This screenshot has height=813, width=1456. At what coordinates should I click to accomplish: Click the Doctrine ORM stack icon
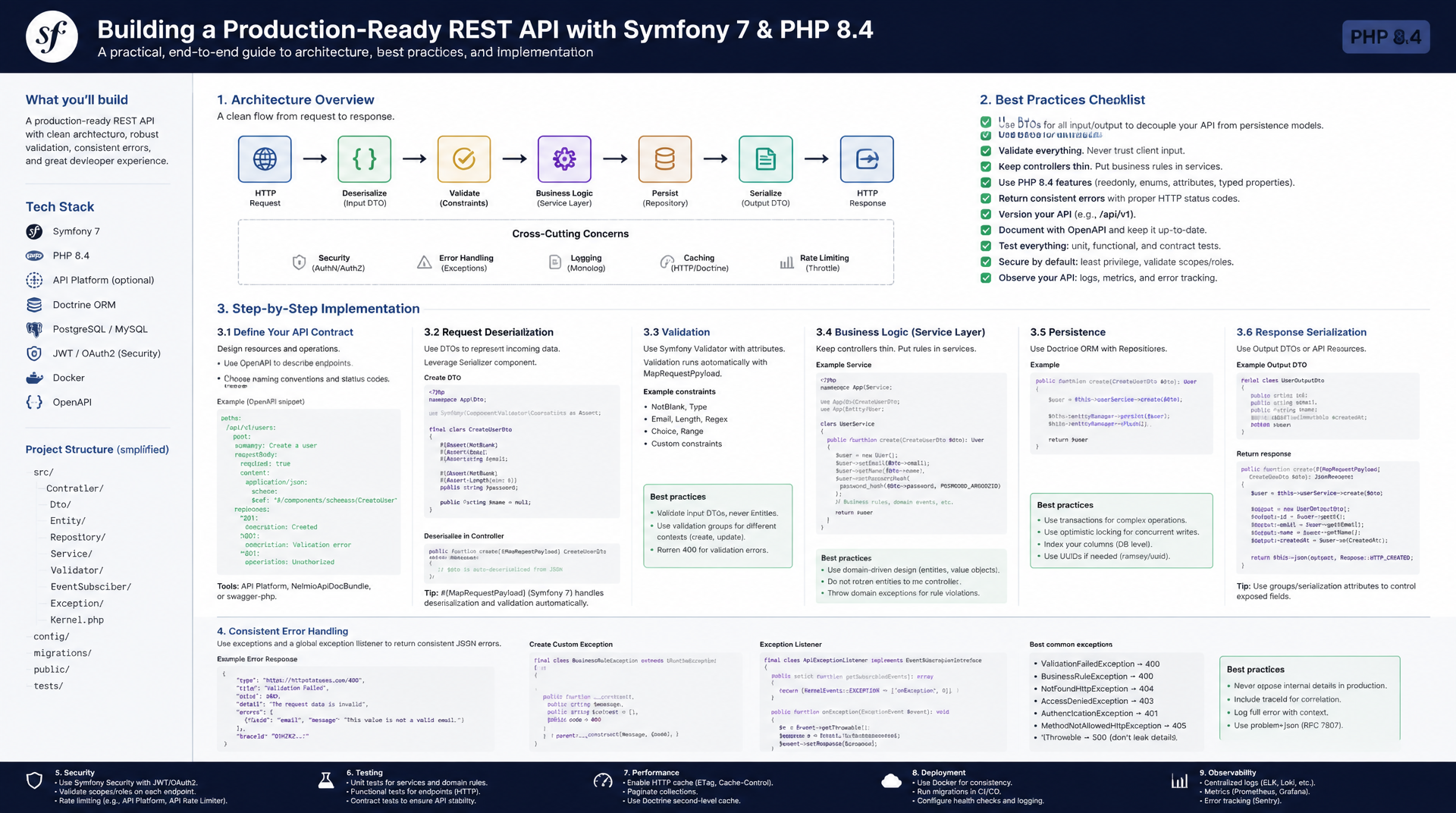(34, 305)
